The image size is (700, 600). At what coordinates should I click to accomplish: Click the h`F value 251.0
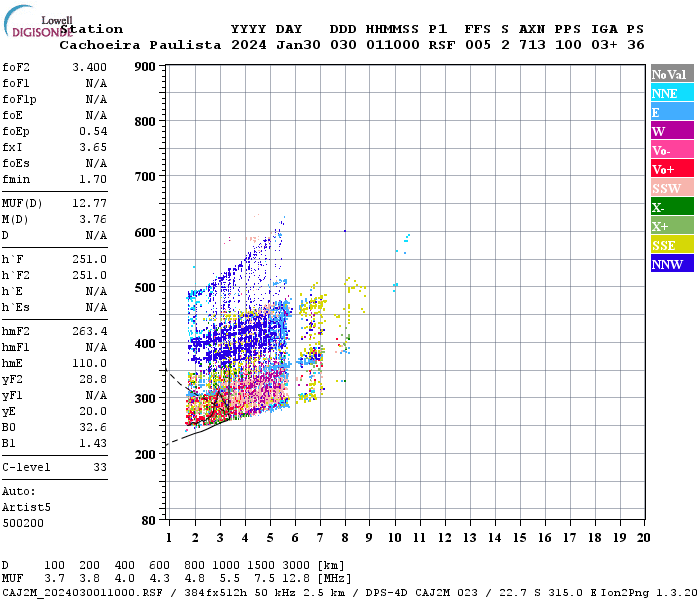89,259
